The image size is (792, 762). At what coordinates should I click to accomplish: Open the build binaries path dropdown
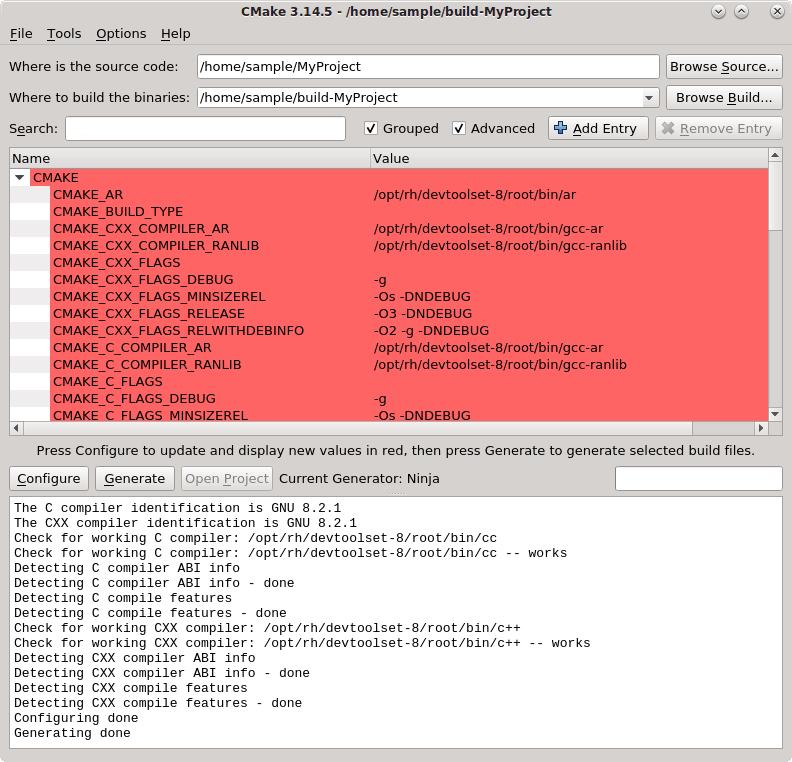(x=649, y=98)
